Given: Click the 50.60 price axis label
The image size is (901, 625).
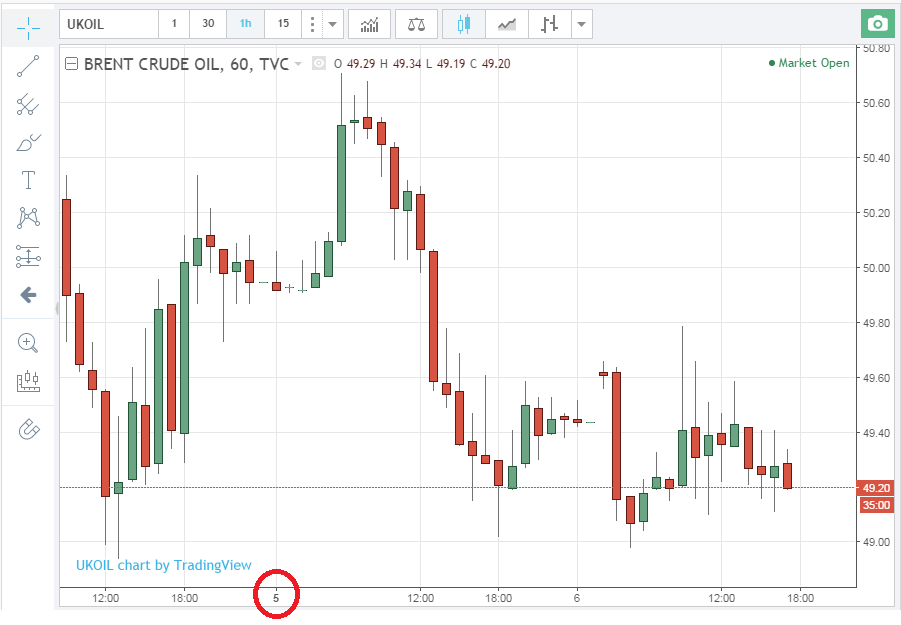Looking at the screenshot, I should [876, 103].
